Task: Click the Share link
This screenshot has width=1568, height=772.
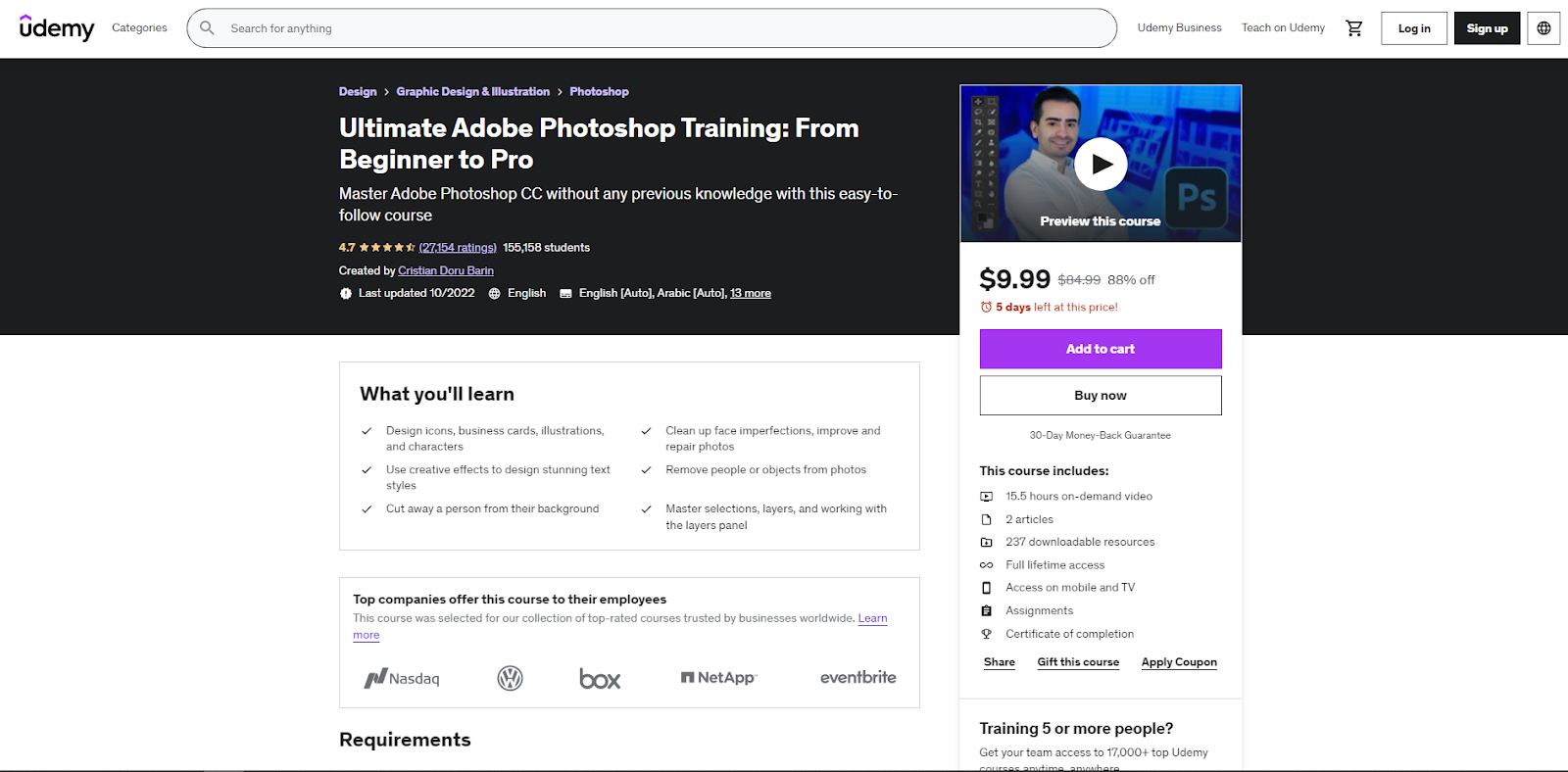Action: point(1000,662)
